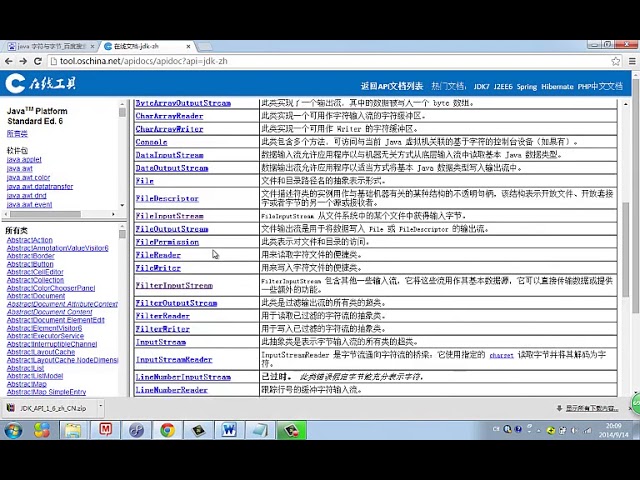
Task: Open the Console class link
Action: [151, 142]
